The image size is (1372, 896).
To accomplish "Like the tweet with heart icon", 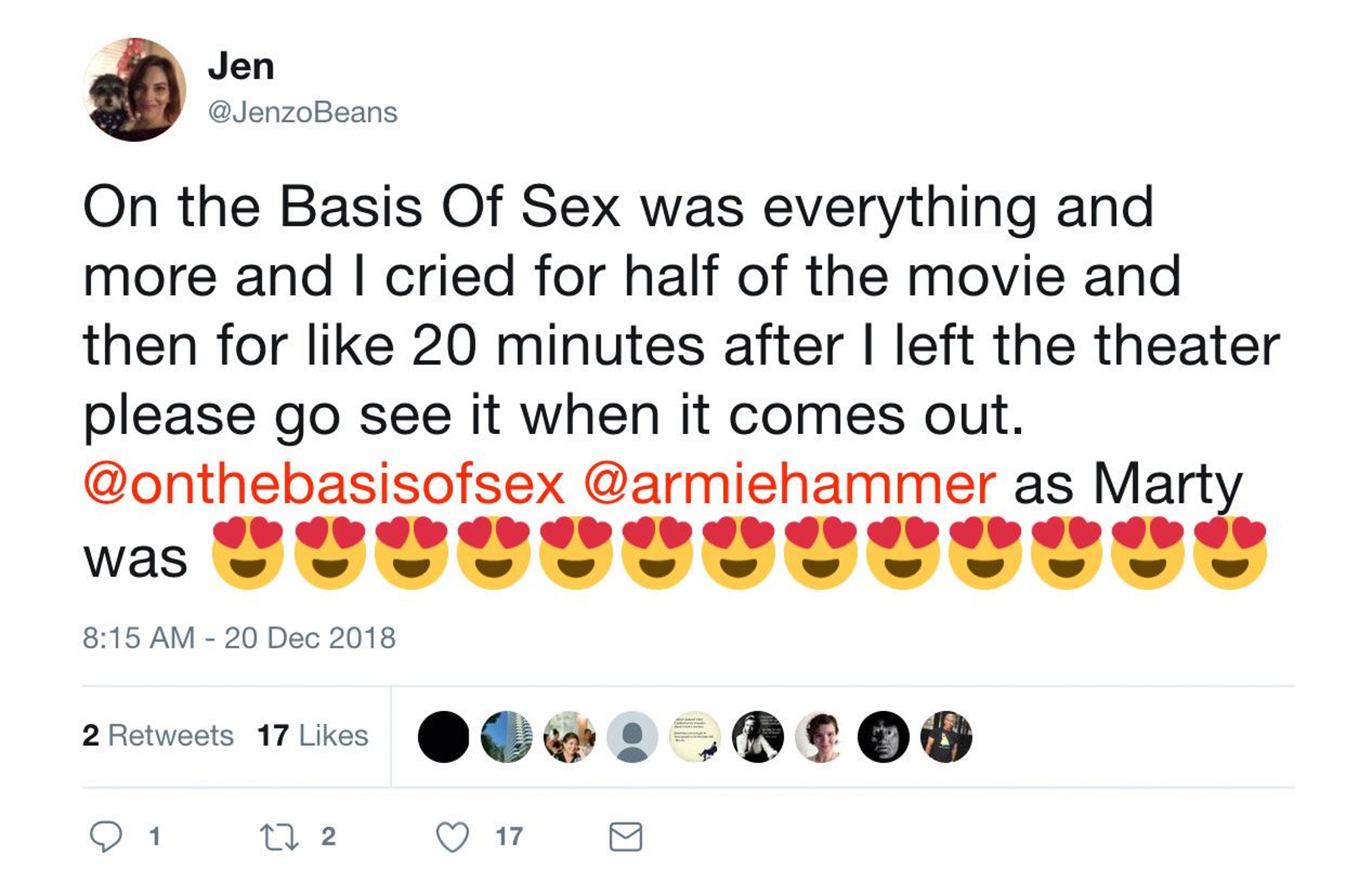I will click(453, 837).
